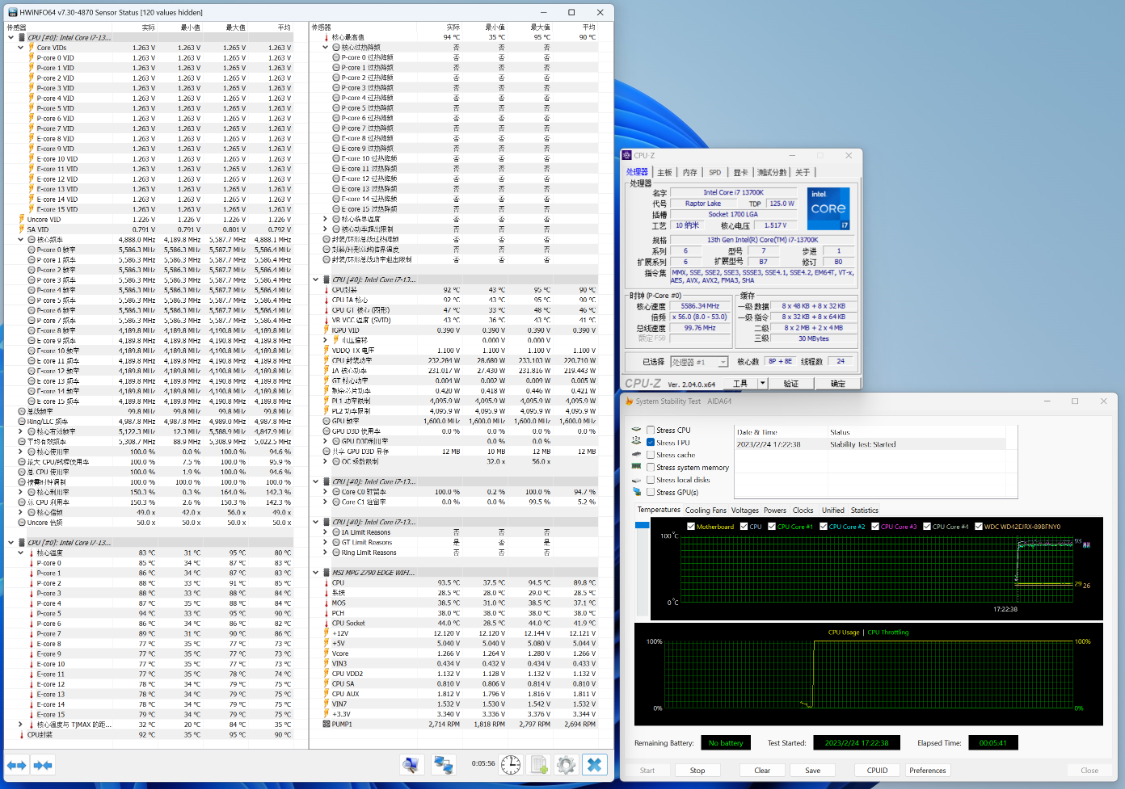Collapse the first CPU [#0] sensor group
This screenshot has width=1125, height=789.
click(11, 37)
